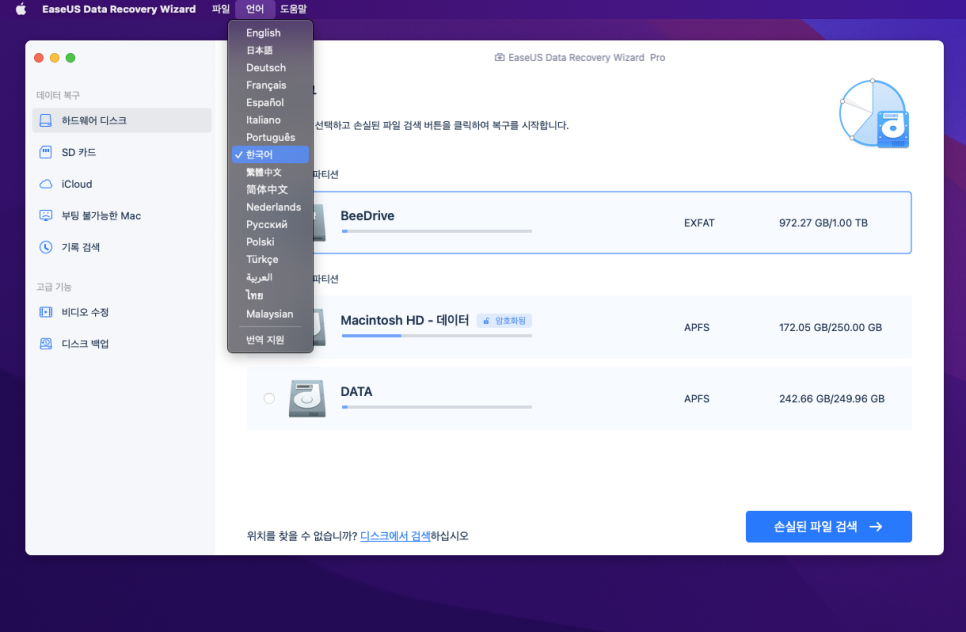Select Macintosh HD - 데이터 partition name

(405, 320)
